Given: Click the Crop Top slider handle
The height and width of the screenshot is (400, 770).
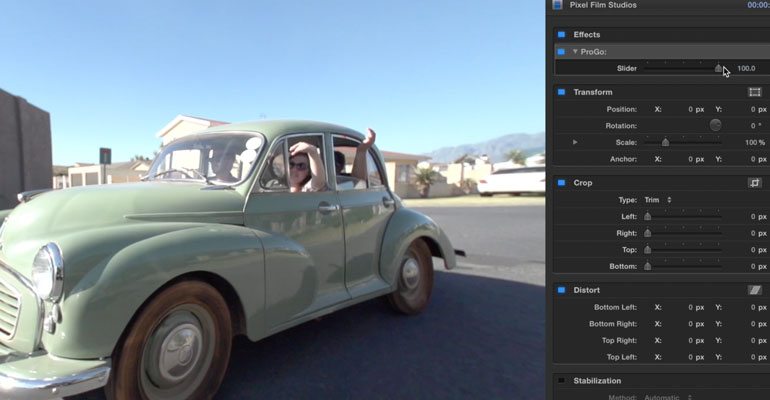Looking at the screenshot, I should click(648, 250).
